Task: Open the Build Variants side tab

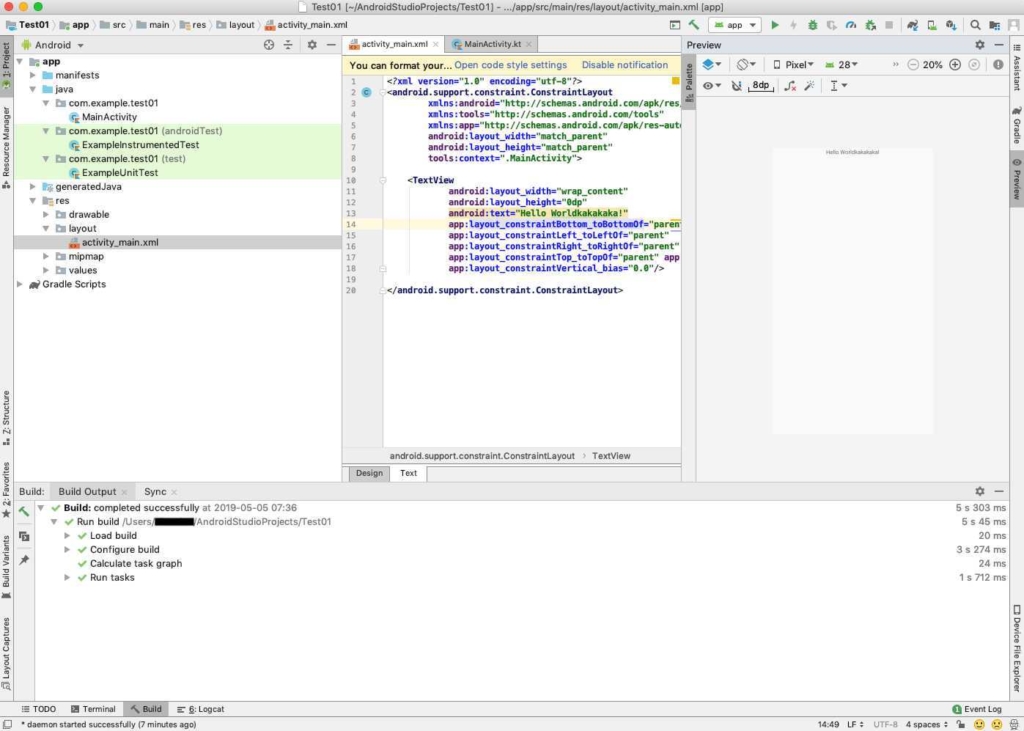Action: (x=6, y=566)
